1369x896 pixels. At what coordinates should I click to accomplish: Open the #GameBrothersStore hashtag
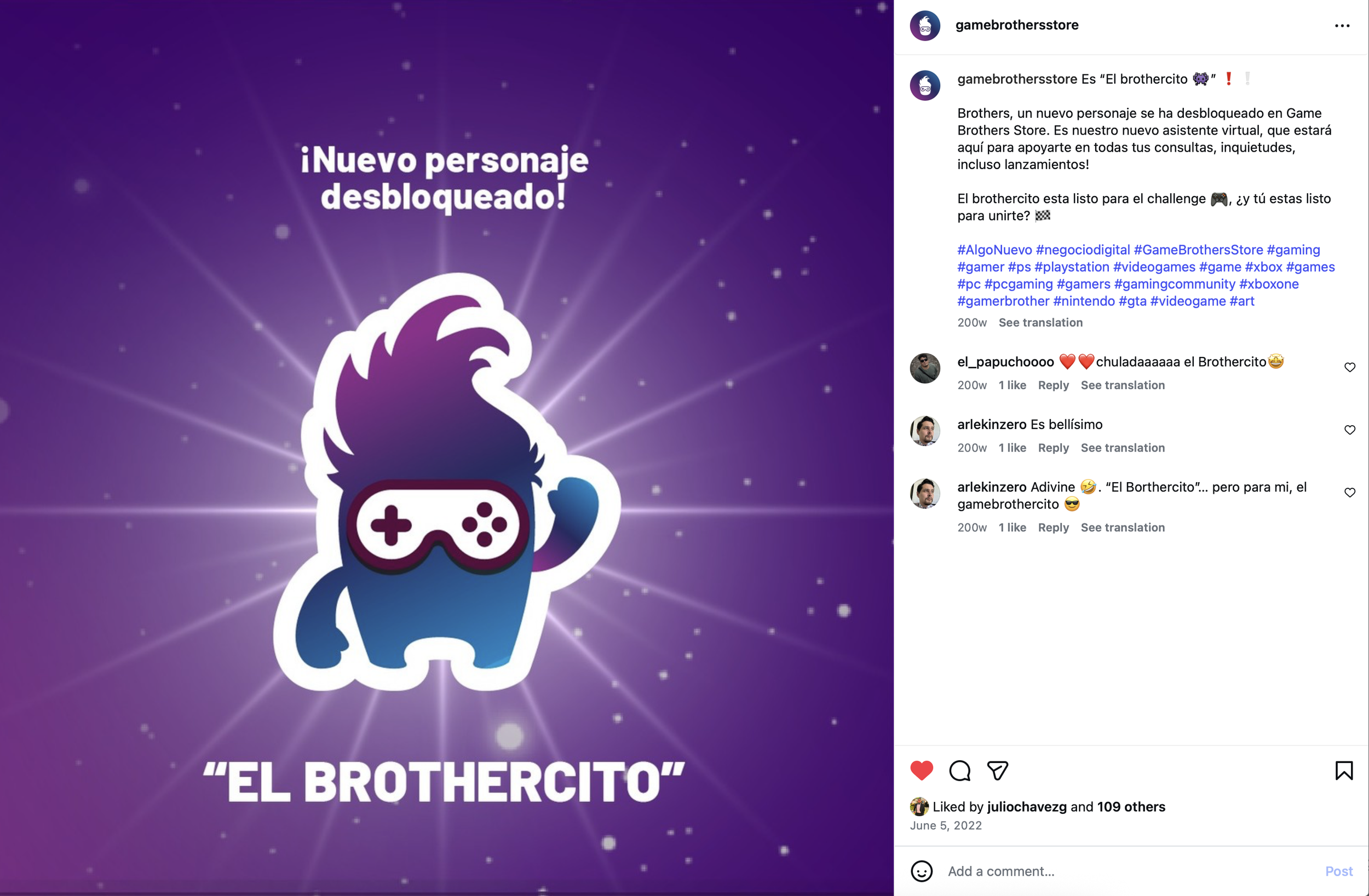(x=1198, y=250)
